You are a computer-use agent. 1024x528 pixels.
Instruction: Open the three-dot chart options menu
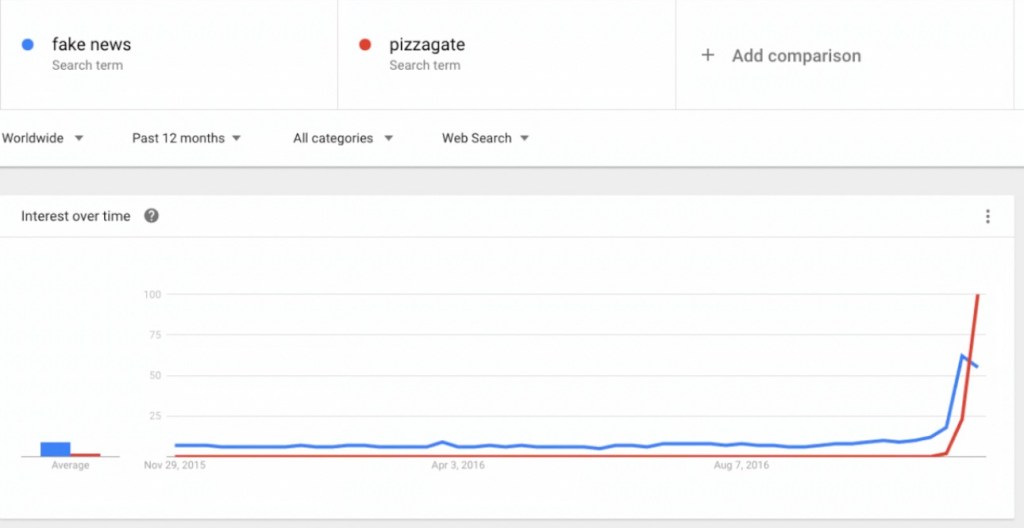[x=987, y=216]
